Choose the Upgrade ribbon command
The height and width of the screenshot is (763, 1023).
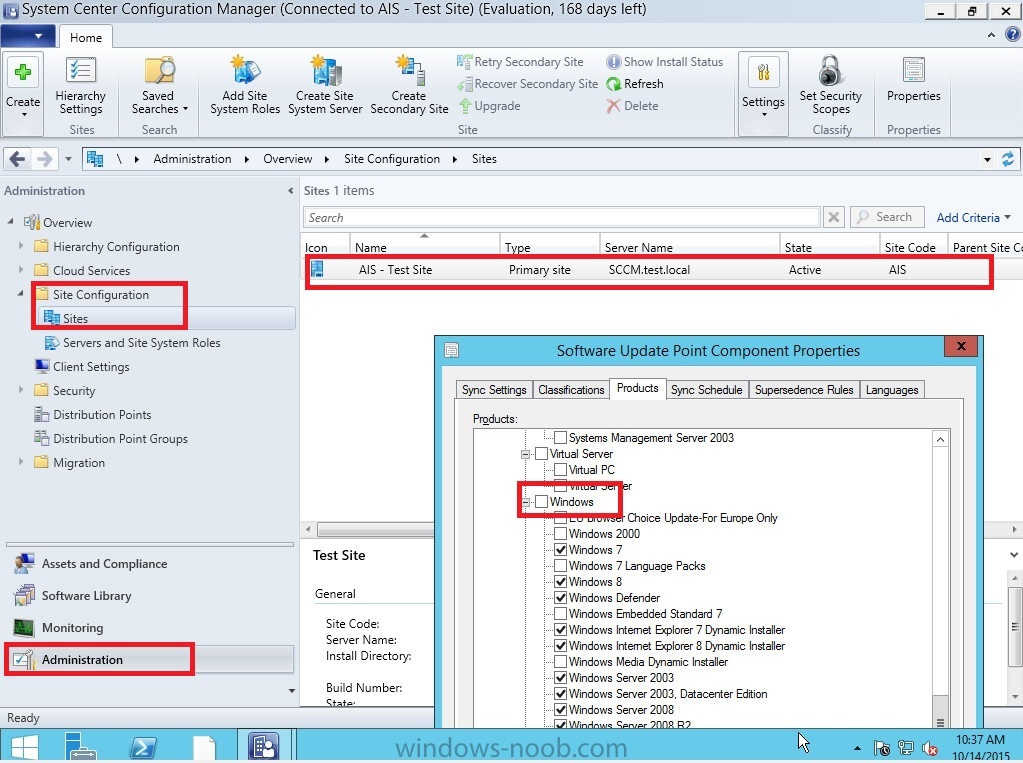click(489, 106)
